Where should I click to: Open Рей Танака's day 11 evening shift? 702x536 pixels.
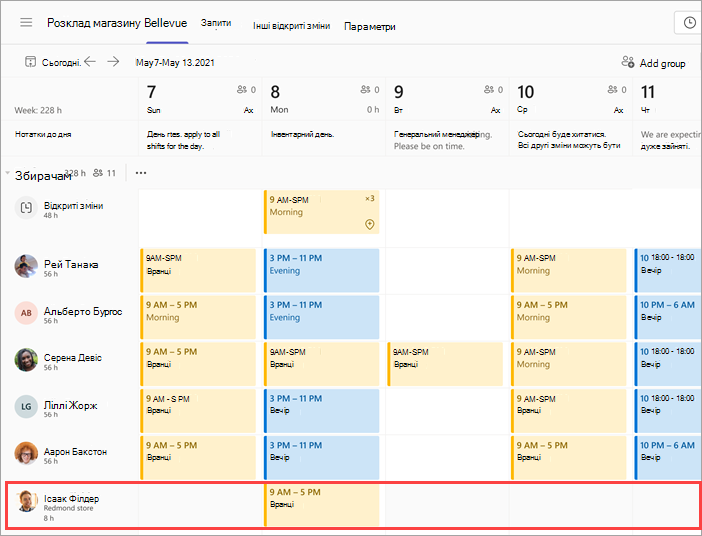668,270
